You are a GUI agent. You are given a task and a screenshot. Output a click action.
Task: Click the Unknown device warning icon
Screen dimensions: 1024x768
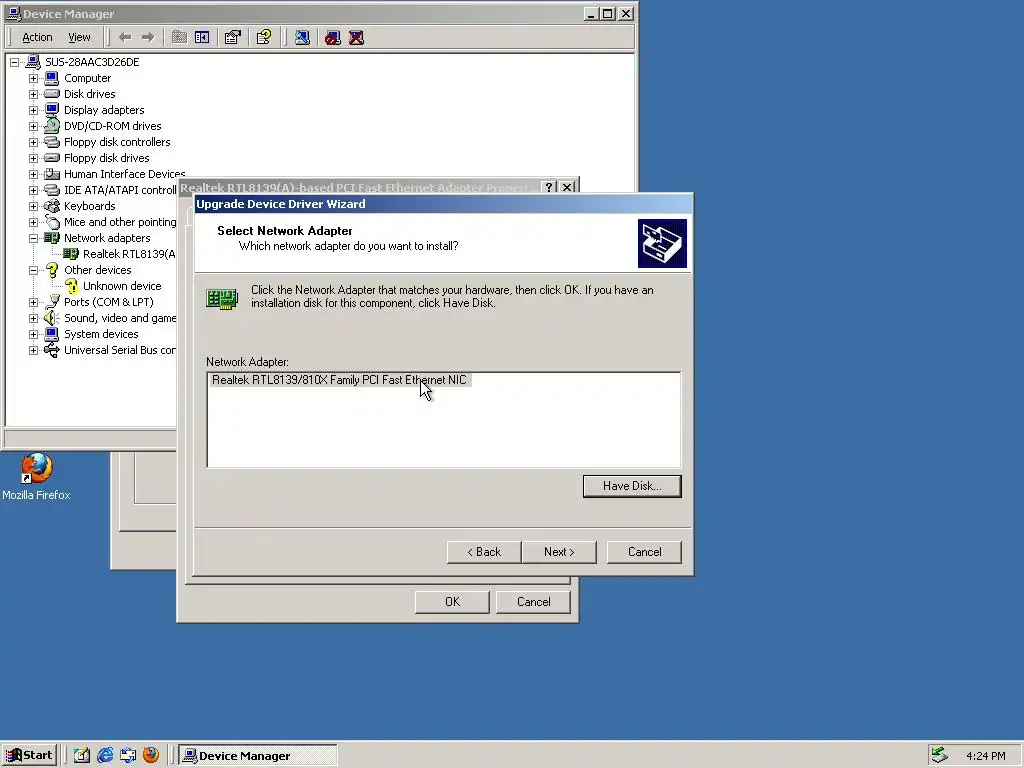click(x=71, y=286)
